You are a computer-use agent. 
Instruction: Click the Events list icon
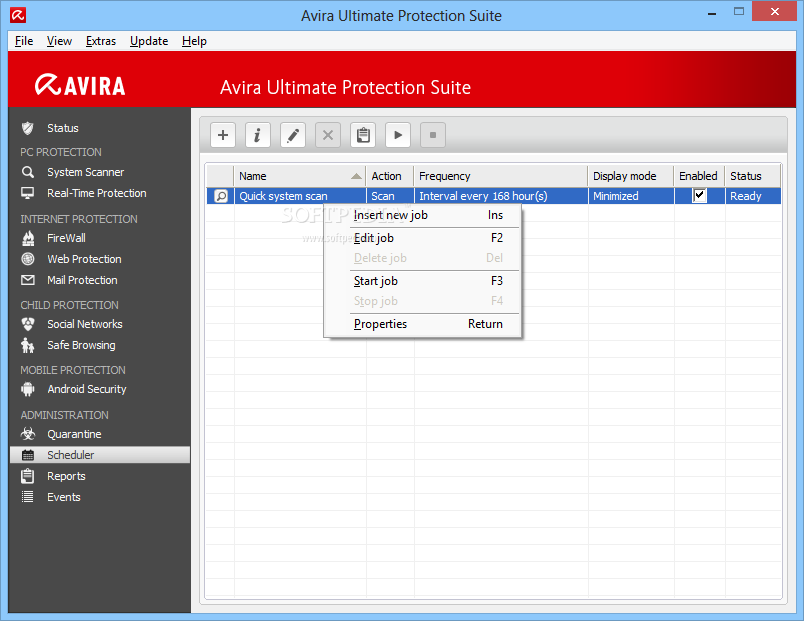(28, 497)
